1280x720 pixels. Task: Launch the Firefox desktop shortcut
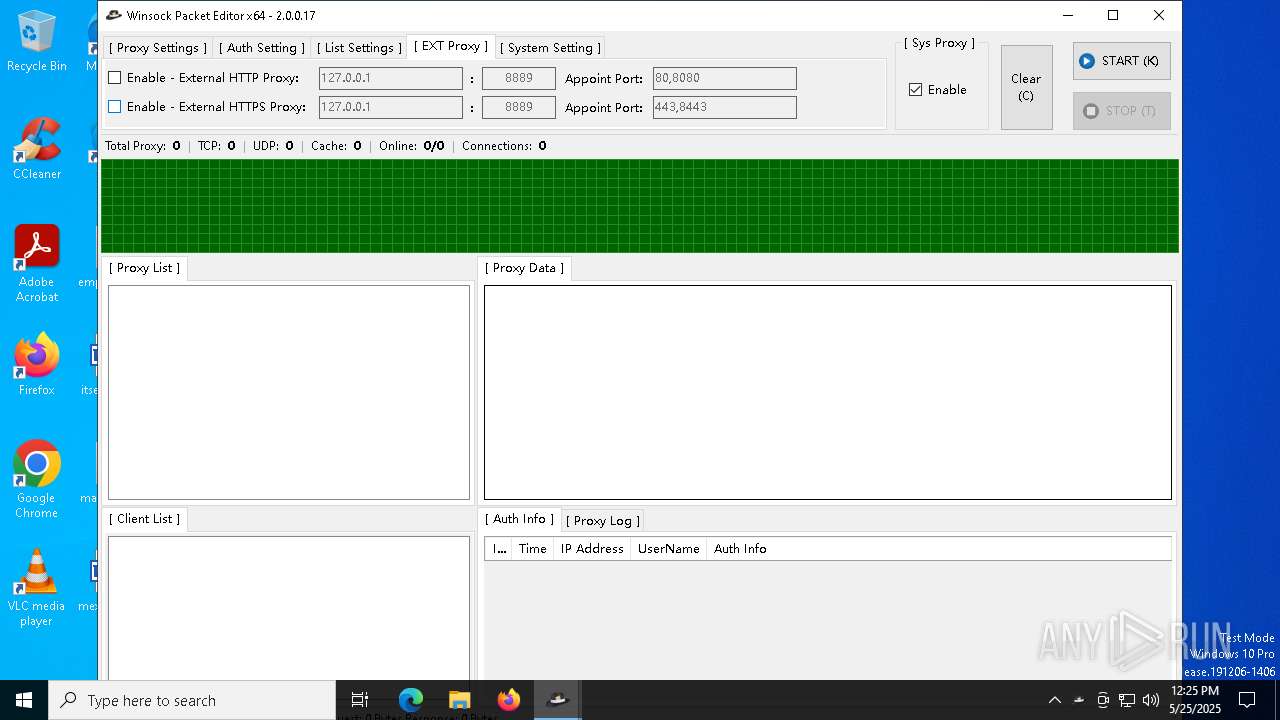tap(37, 364)
